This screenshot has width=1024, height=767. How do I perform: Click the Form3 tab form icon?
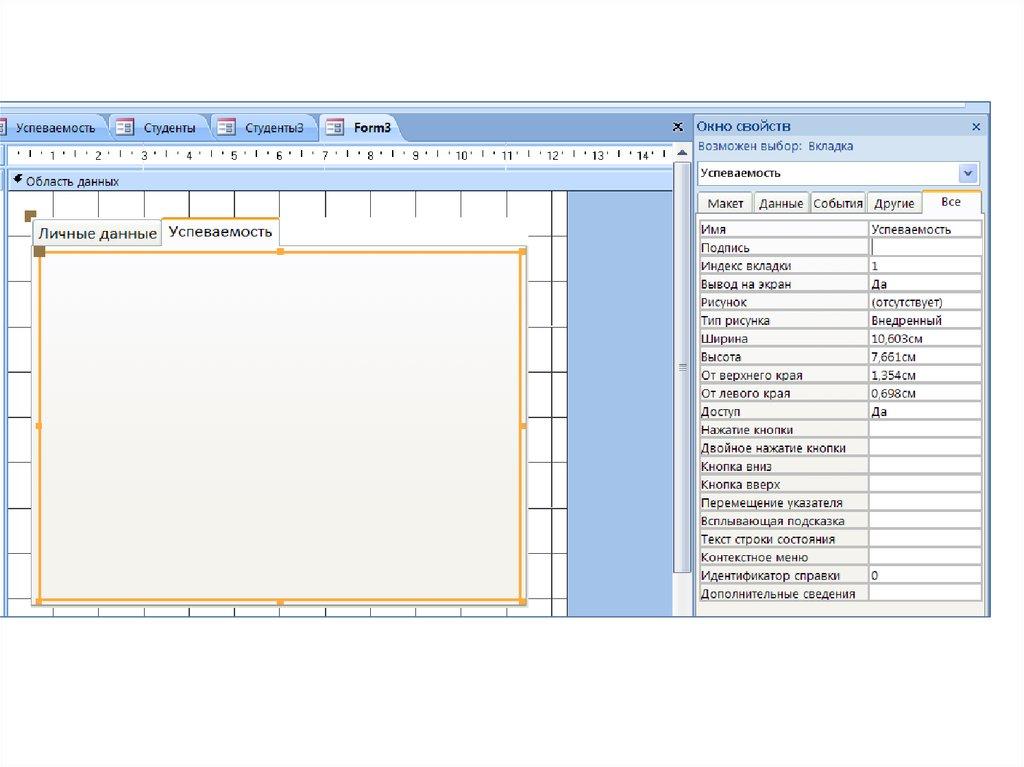[x=334, y=127]
